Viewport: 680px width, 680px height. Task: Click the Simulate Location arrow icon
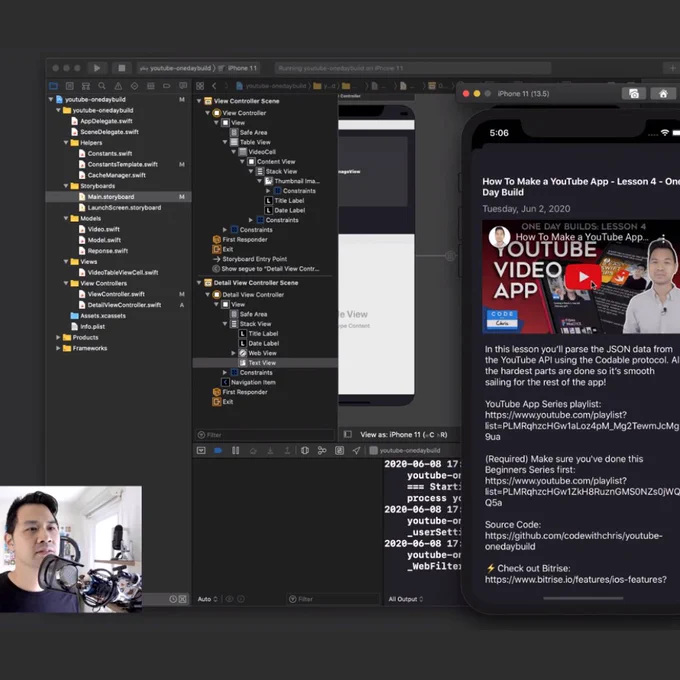[356, 451]
